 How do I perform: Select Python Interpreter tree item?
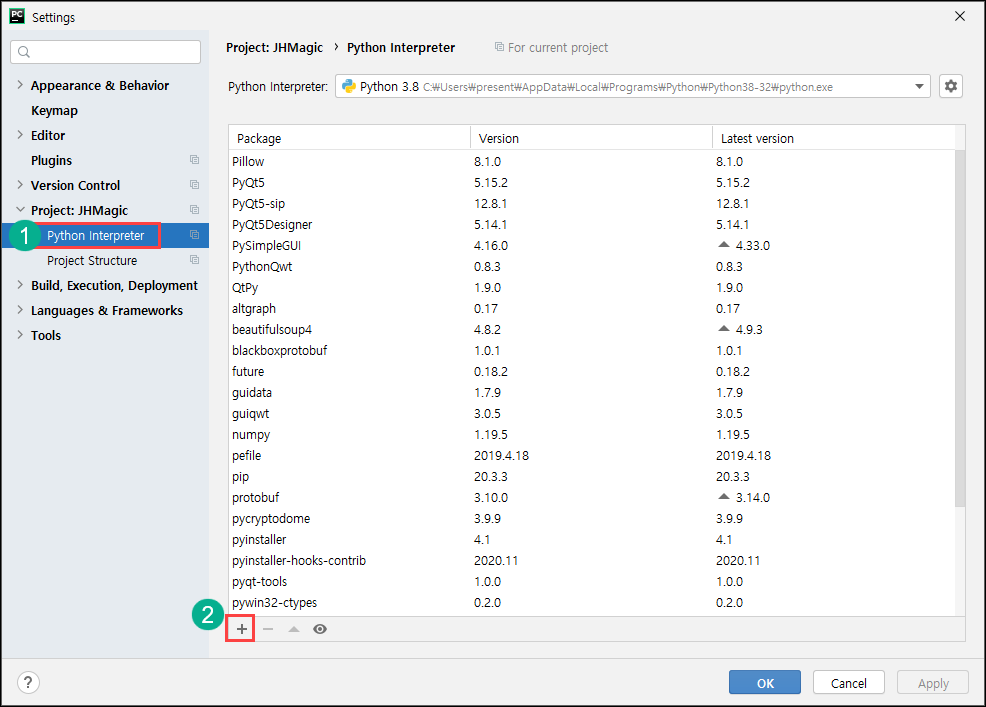96,235
